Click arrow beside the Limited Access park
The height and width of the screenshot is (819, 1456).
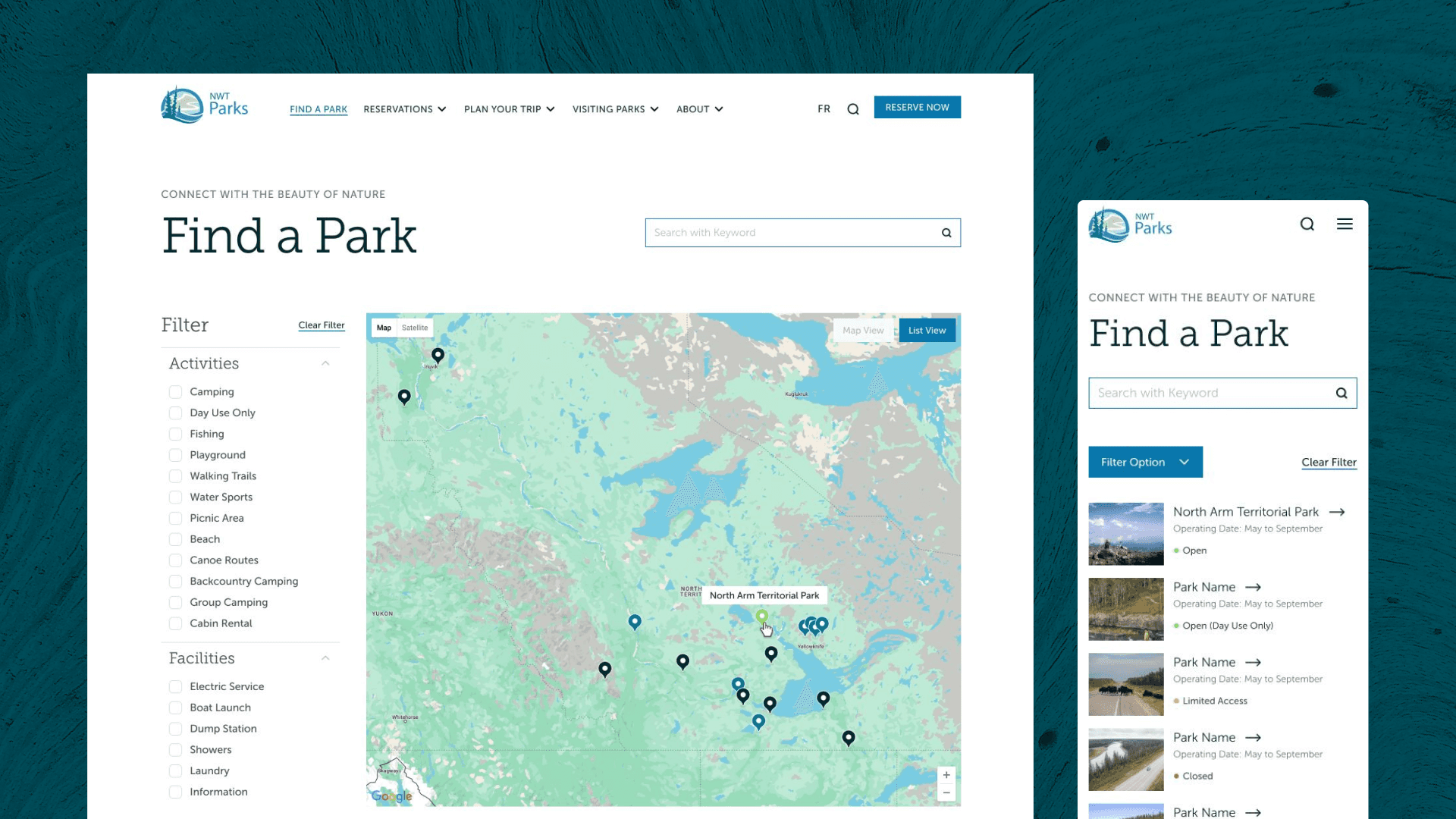pos(1254,662)
